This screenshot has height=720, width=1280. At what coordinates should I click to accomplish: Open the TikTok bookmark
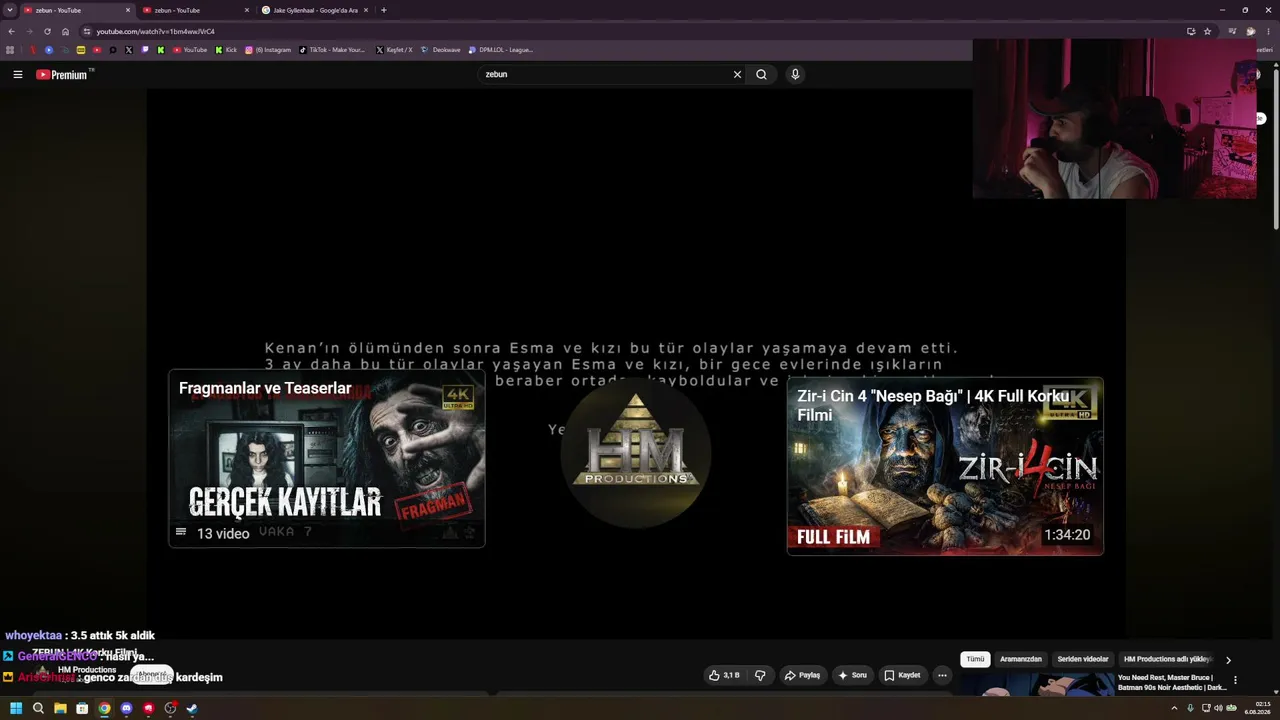(332, 50)
